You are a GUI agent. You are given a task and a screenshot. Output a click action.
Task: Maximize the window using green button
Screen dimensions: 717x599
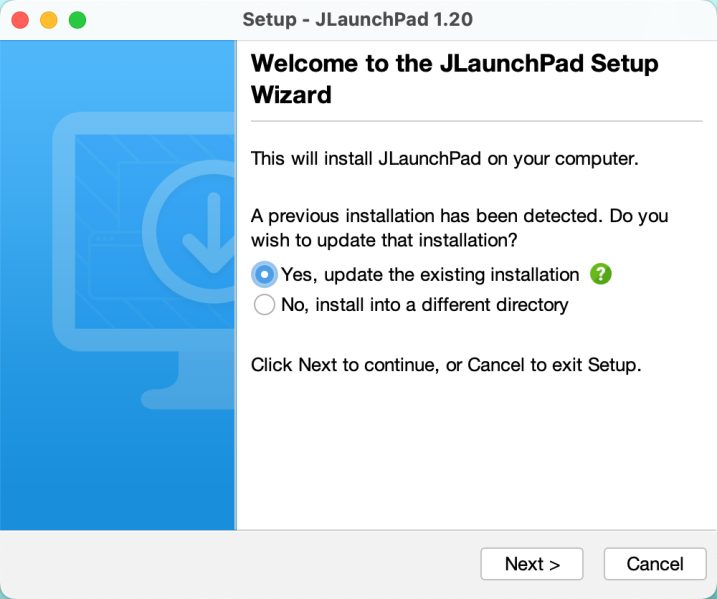77,20
